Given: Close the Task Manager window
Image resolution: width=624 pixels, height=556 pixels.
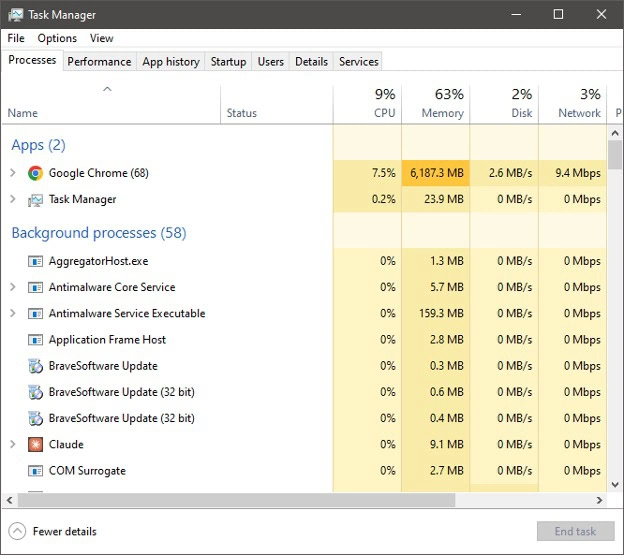Looking at the screenshot, I should [x=601, y=15].
